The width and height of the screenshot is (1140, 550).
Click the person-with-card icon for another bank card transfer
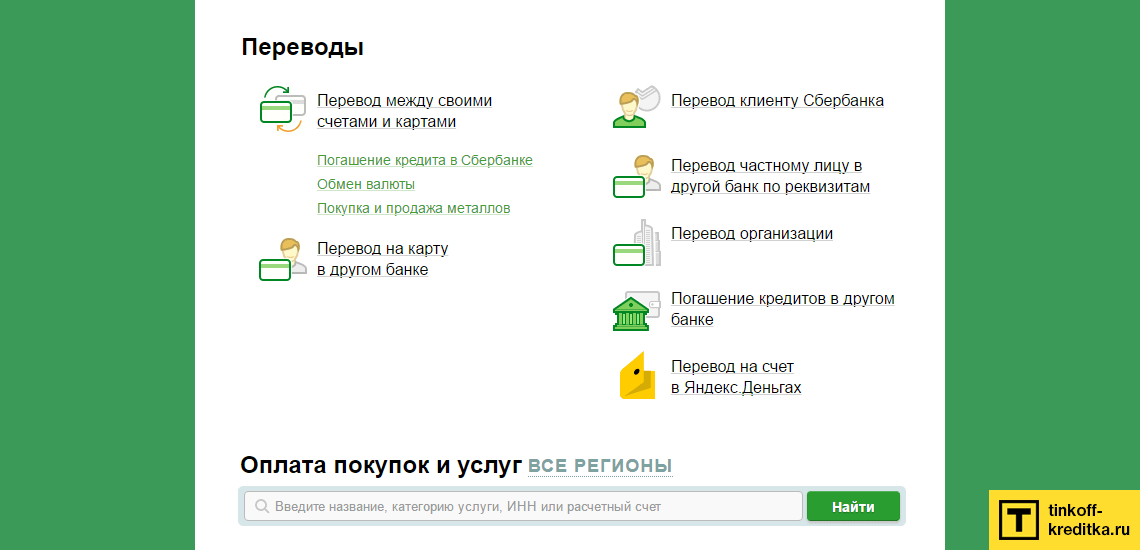(x=283, y=260)
